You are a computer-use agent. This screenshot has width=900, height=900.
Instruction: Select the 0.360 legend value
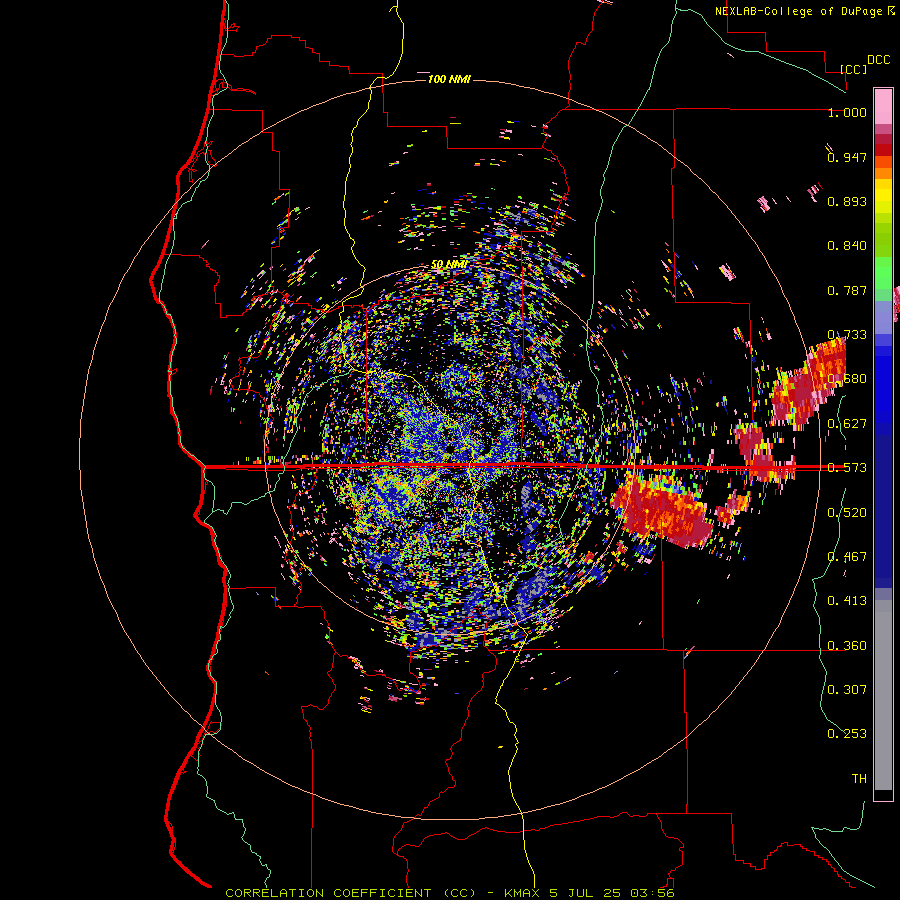coord(847,646)
